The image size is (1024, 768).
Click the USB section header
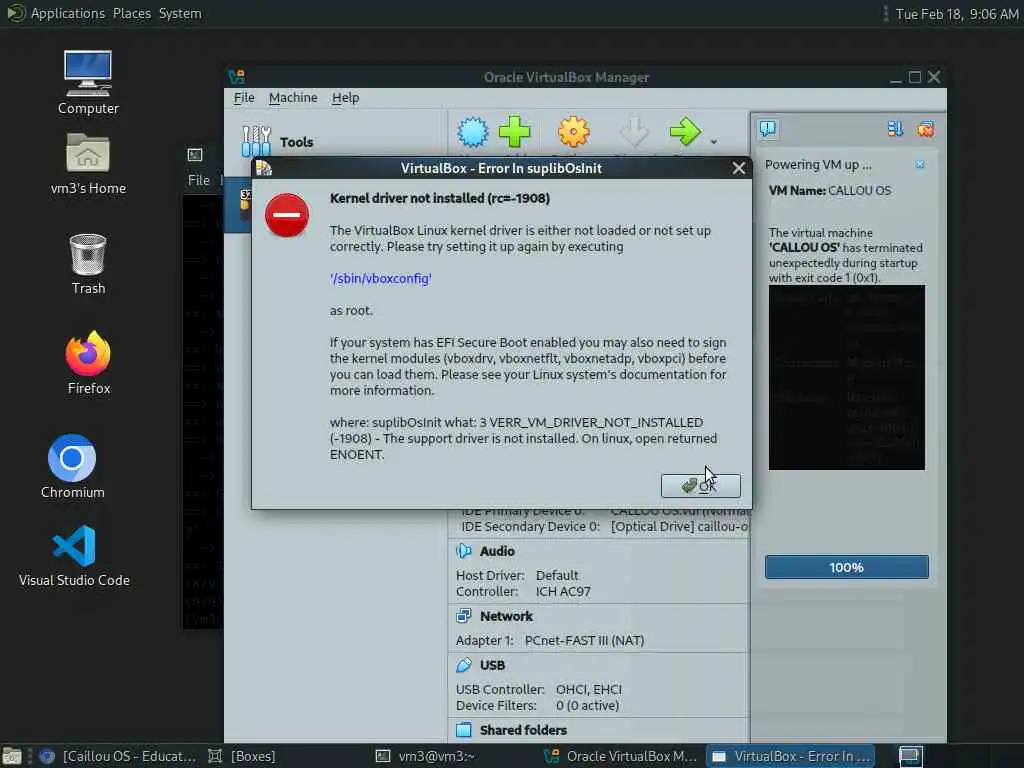[x=492, y=665]
